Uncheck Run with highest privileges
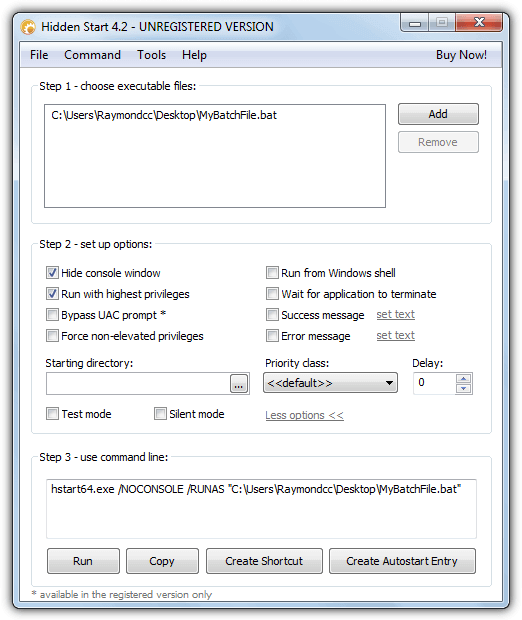 coord(52,294)
